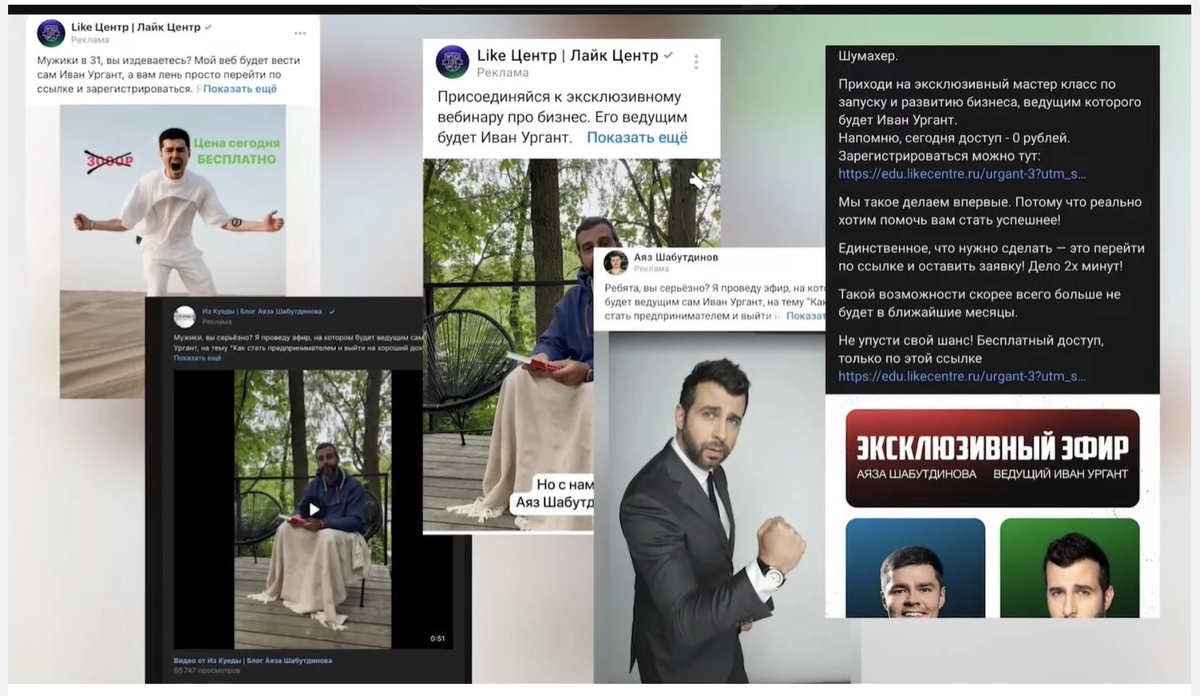Click 'Реклама' label in the middle Like Центр ad
This screenshot has width=1200, height=696.
pos(503,73)
